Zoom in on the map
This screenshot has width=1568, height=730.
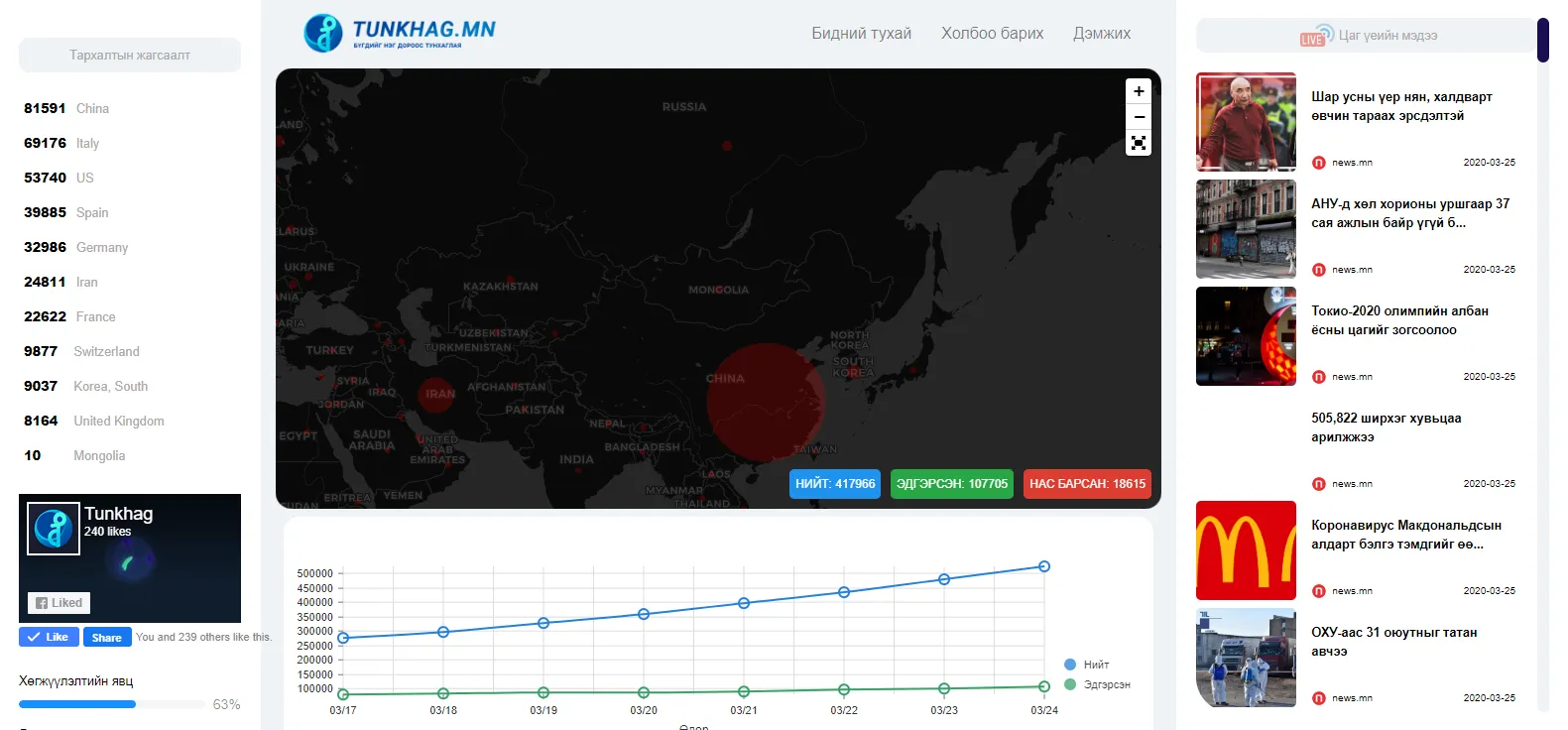click(1139, 91)
